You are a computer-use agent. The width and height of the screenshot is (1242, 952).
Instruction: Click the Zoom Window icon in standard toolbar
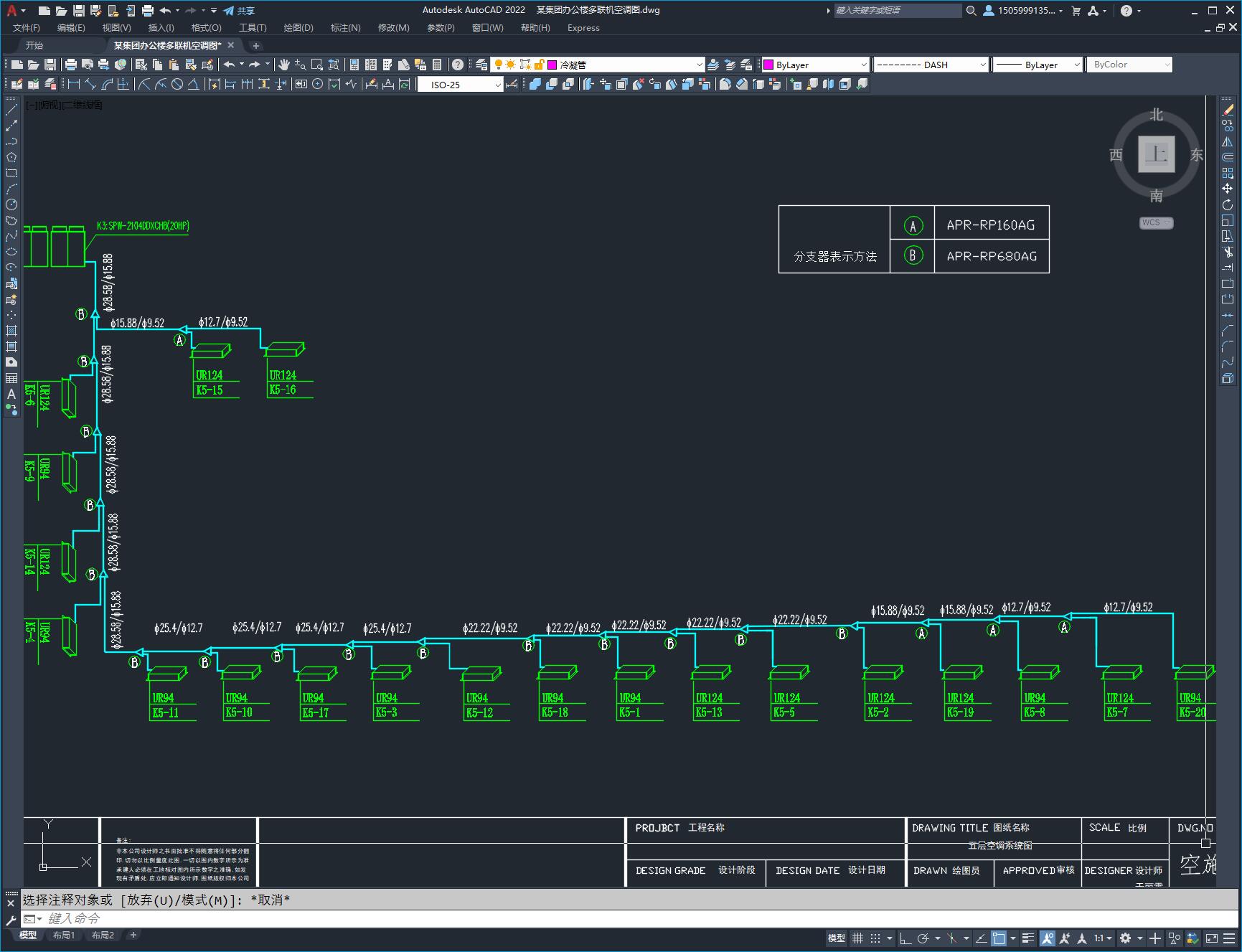316,65
